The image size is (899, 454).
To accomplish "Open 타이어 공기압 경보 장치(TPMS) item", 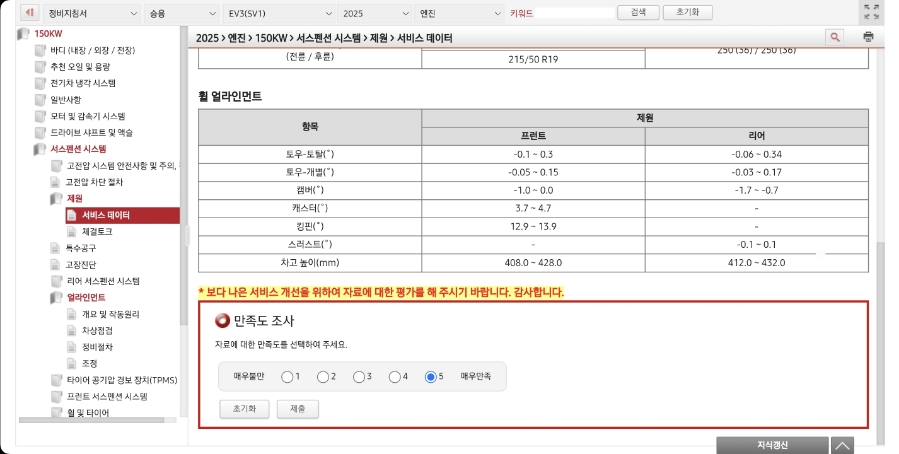I will [122, 380].
